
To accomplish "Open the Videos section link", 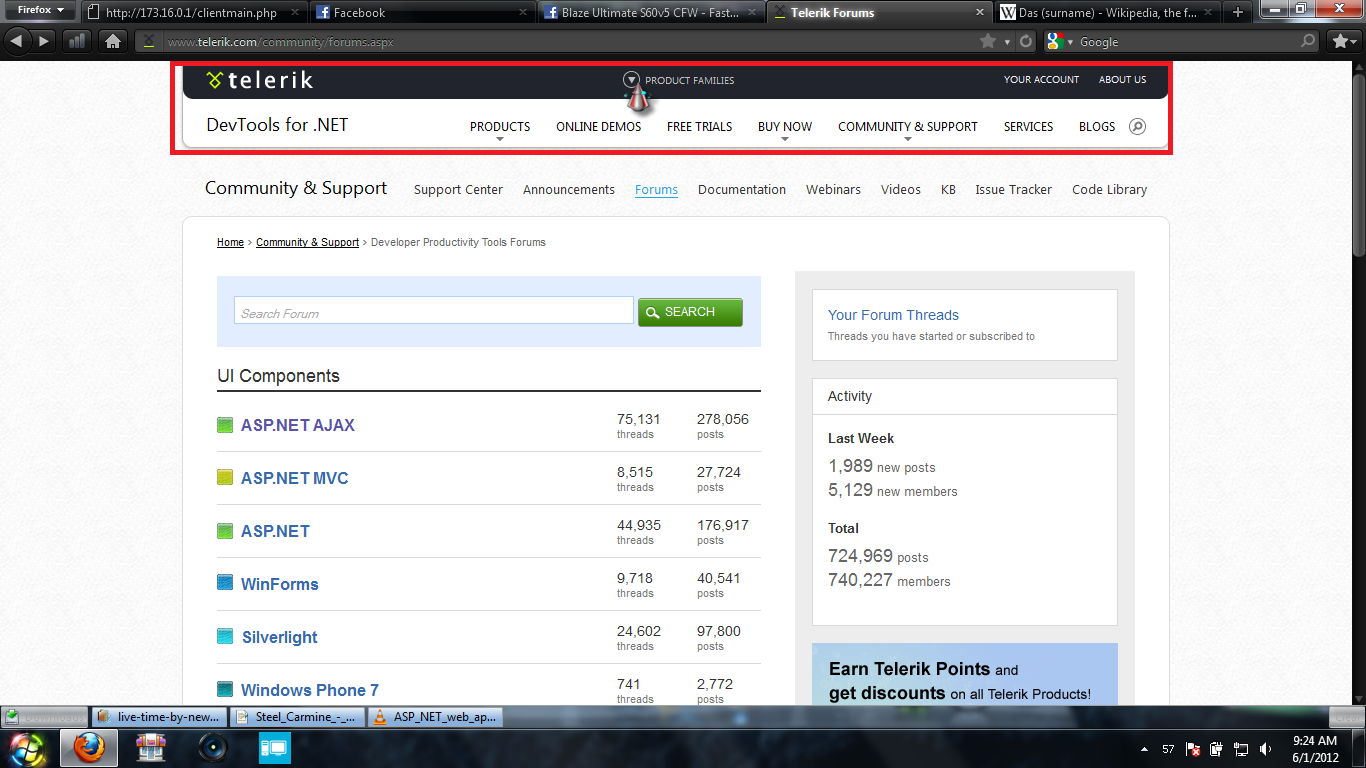I will 901,189.
